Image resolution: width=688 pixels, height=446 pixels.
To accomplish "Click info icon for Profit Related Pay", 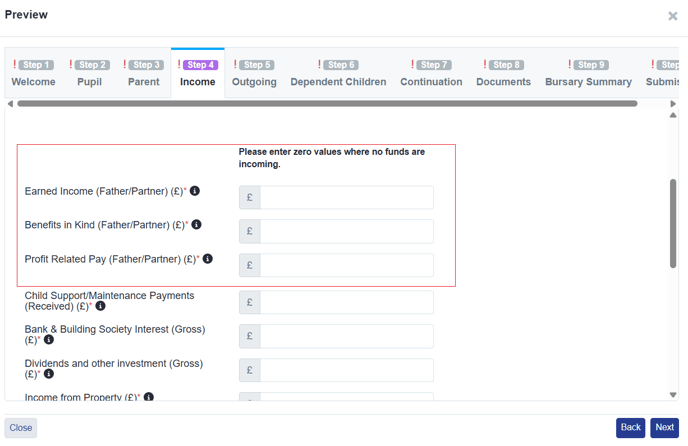I will (208, 259).
